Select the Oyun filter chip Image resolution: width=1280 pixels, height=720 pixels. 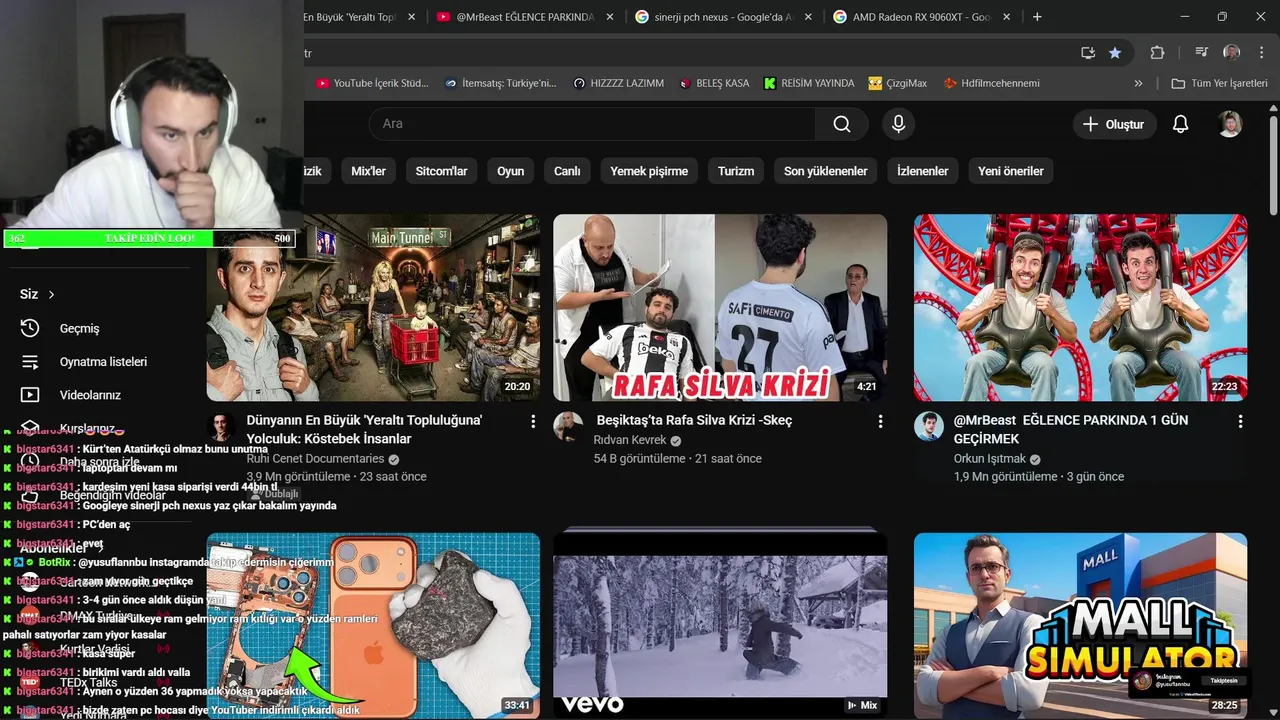click(x=511, y=171)
